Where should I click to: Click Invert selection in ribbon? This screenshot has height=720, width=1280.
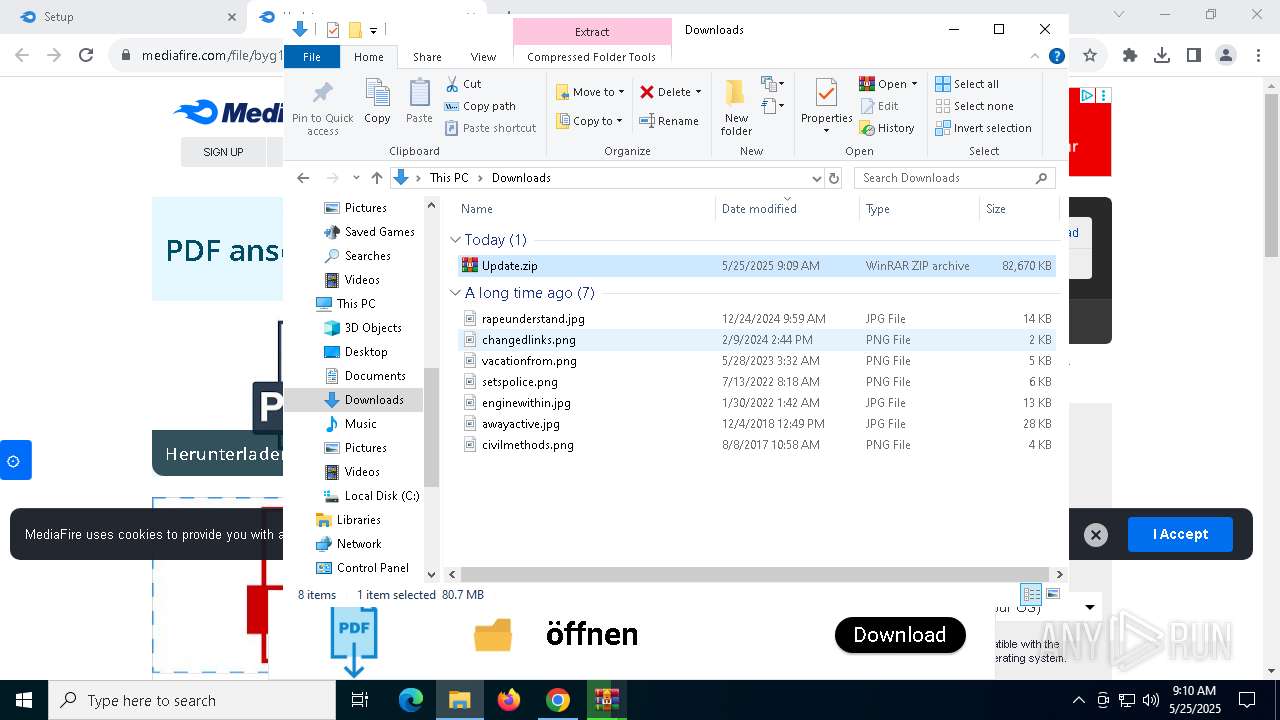[x=983, y=128]
